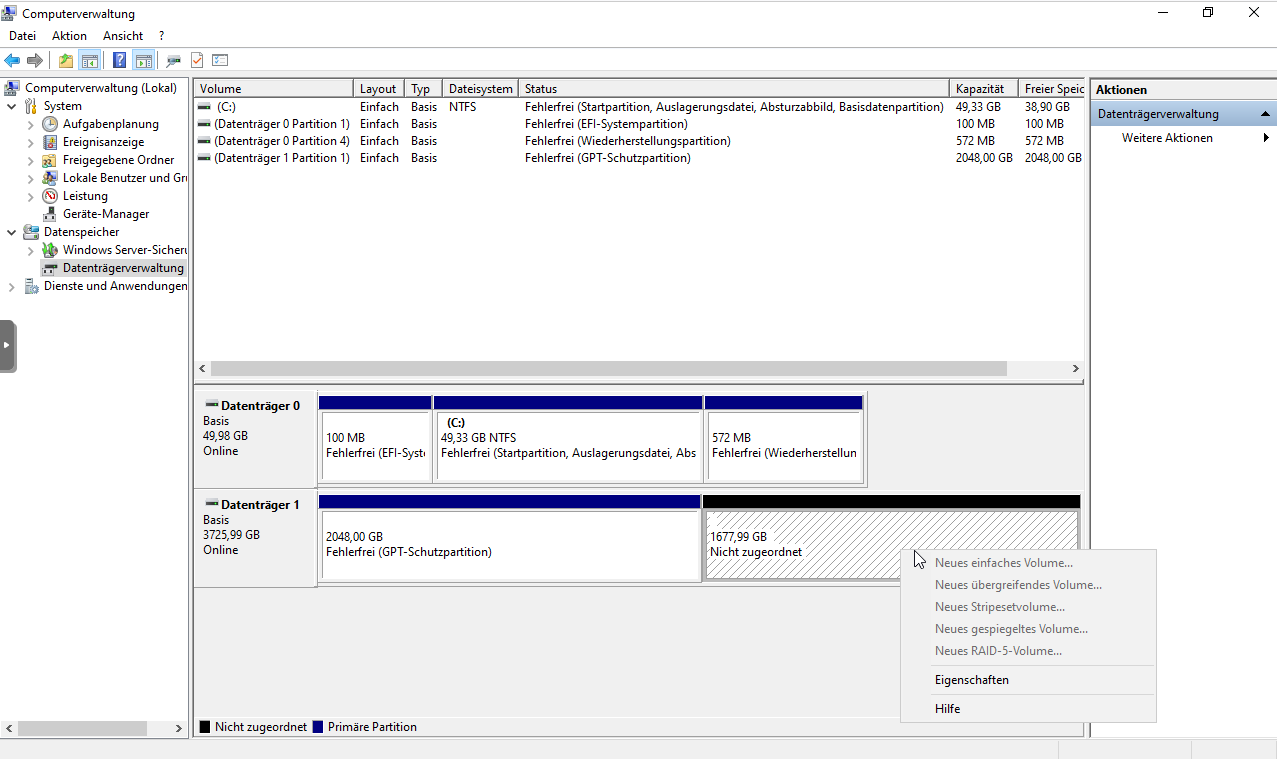Viewport: 1277px width, 759px height.
Task: Open the ? help menu
Action: (x=161, y=36)
